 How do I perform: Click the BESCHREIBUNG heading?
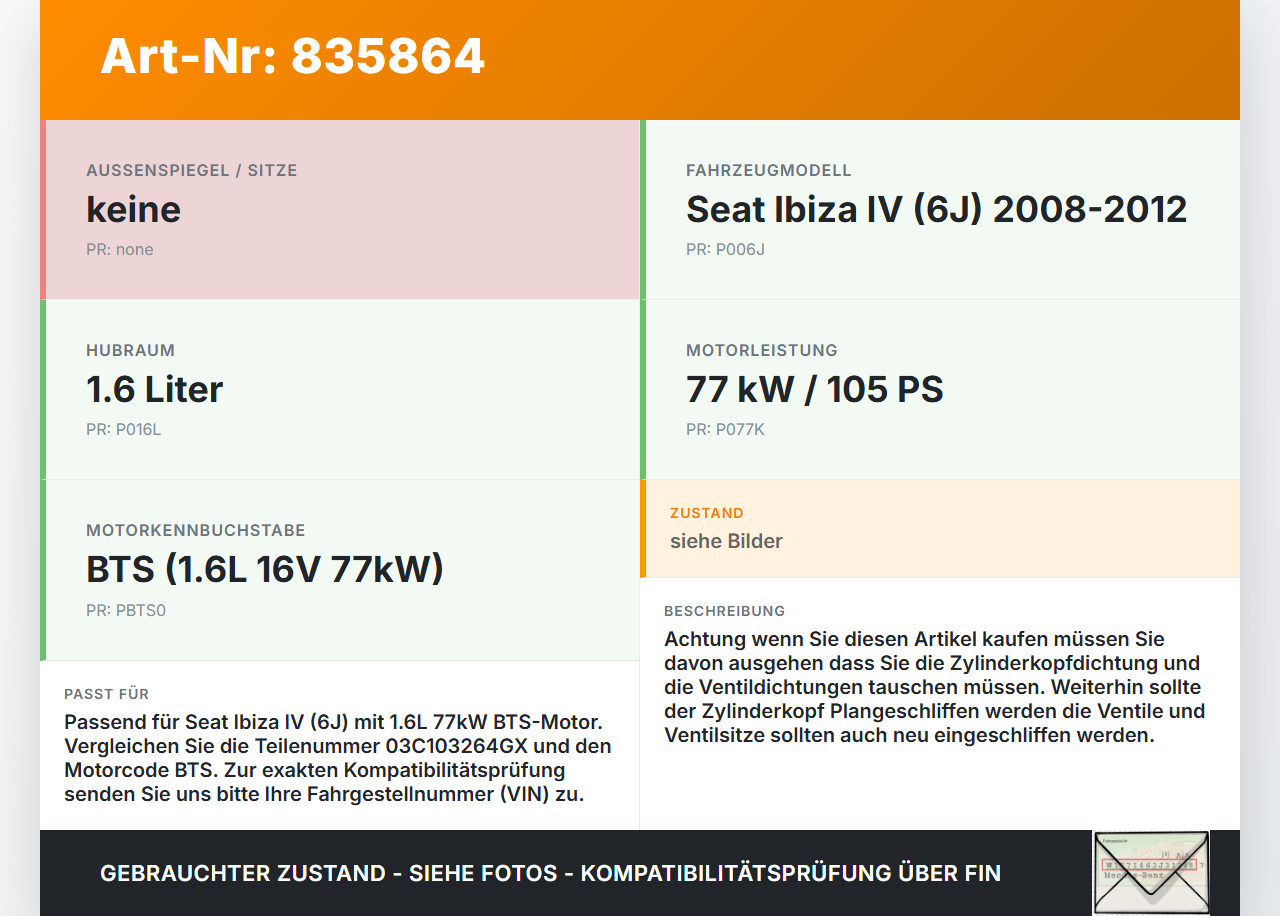pyautogui.click(x=725, y=611)
